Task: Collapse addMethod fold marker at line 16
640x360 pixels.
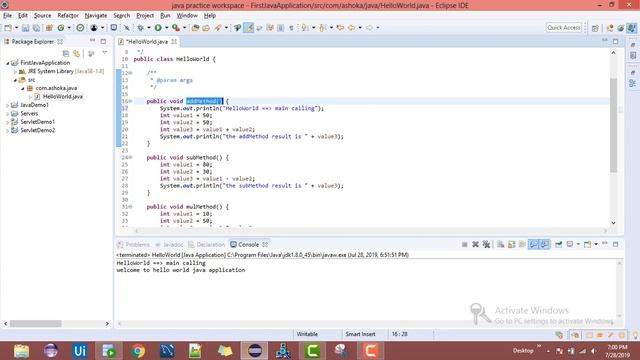Action: (131, 101)
